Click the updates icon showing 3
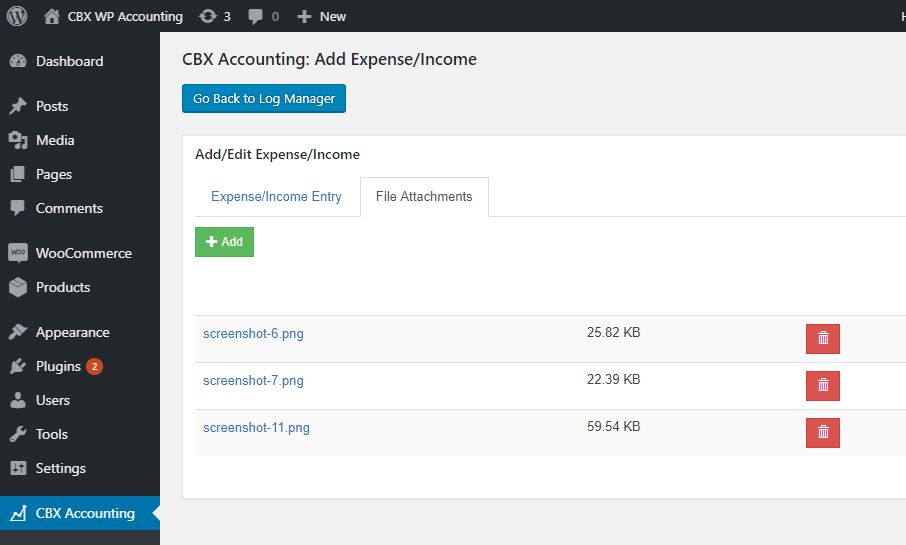The image size is (906, 545). [x=214, y=16]
